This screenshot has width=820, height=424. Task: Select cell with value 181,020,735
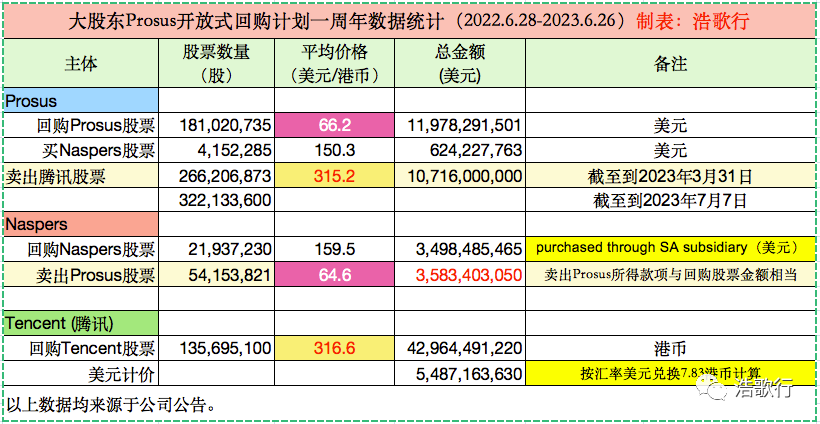pyautogui.click(x=217, y=125)
